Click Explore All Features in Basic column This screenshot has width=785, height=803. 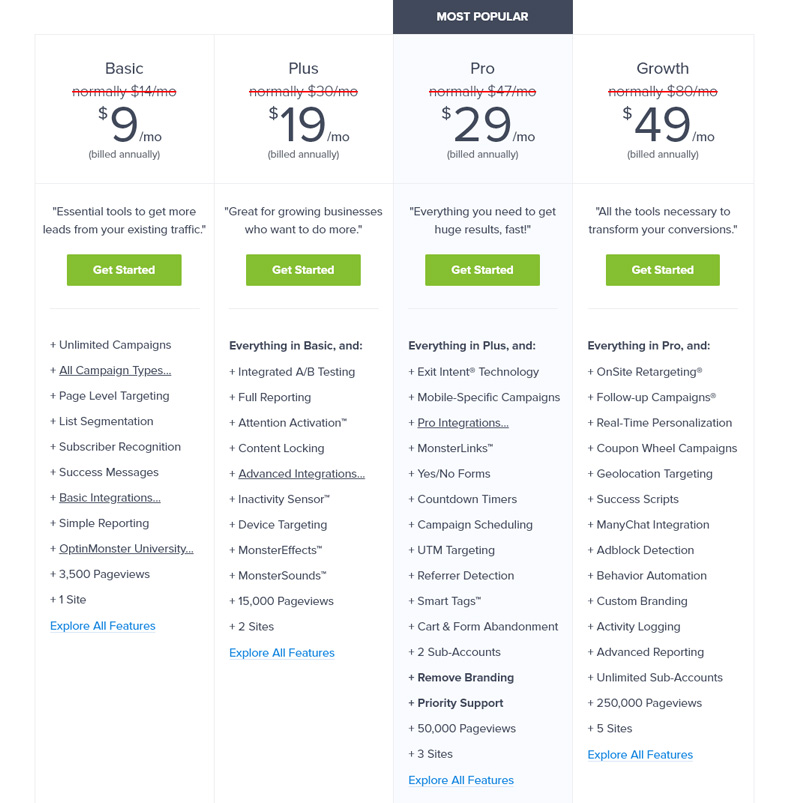(103, 626)
